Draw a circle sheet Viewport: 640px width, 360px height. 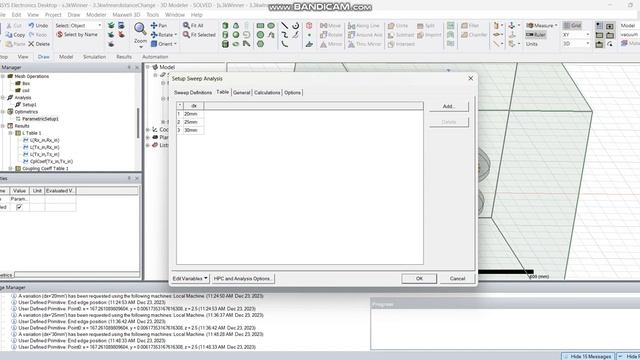point(260,35)
